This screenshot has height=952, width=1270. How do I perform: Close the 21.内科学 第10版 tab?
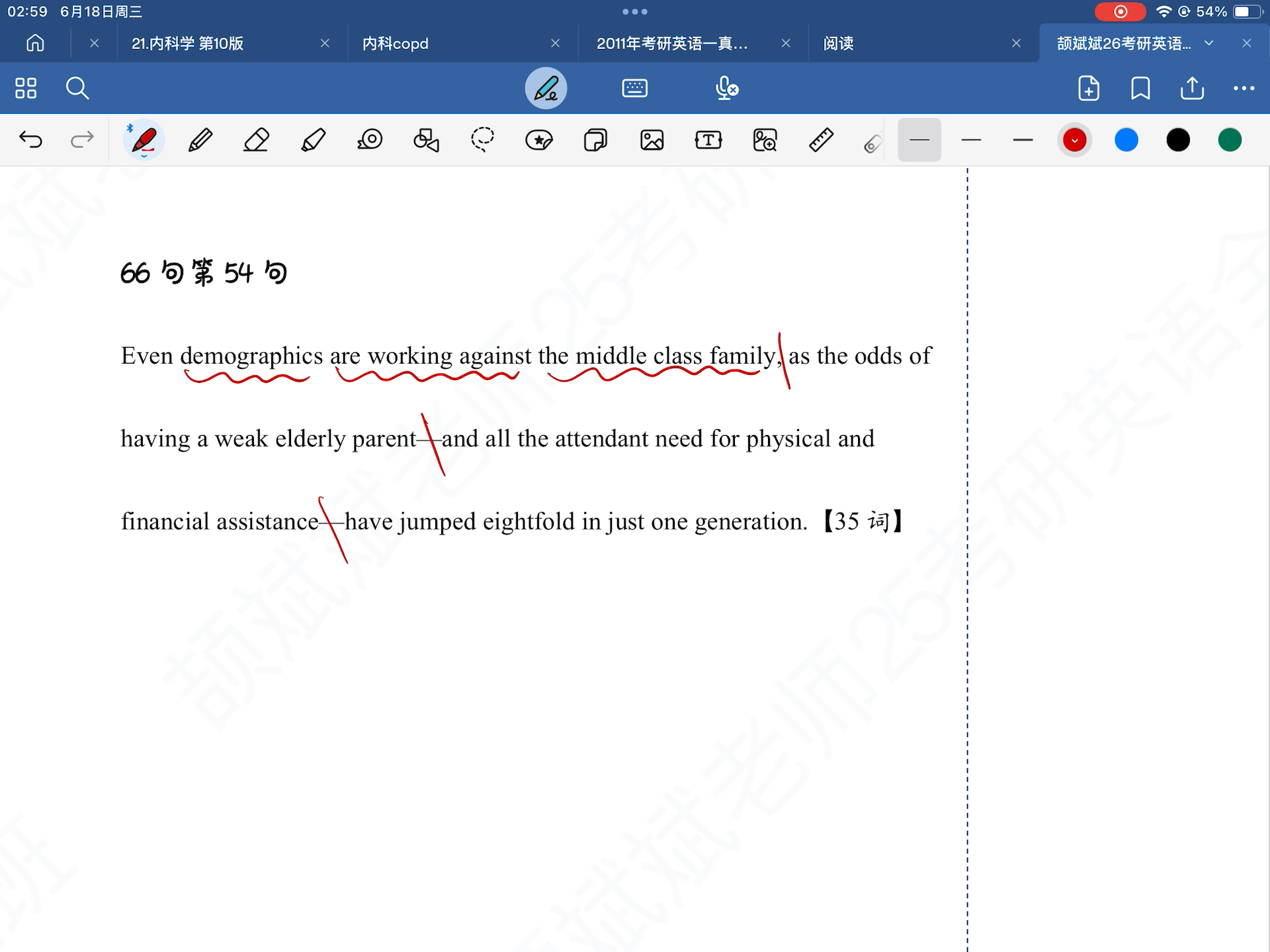325,43
